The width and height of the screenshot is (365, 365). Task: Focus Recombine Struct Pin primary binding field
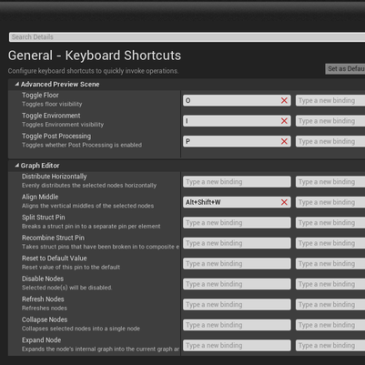pyautogui.click(x=237, y=243)
